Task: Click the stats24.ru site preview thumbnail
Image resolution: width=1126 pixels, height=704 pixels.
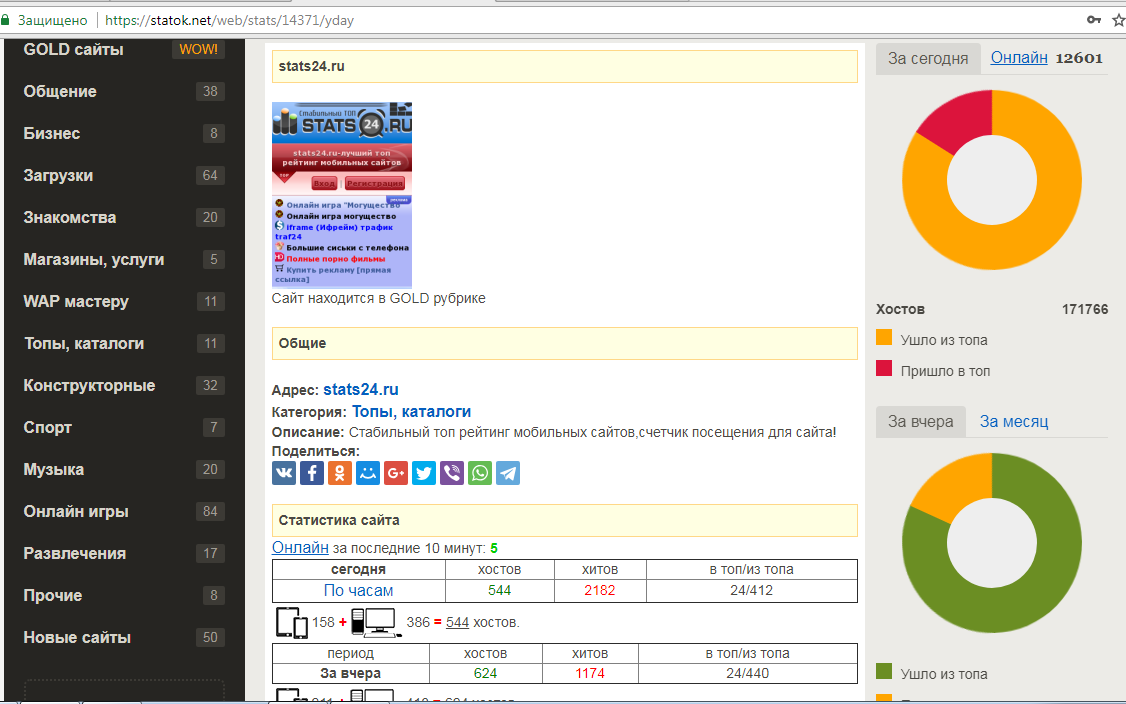Action: click(341, 195)
